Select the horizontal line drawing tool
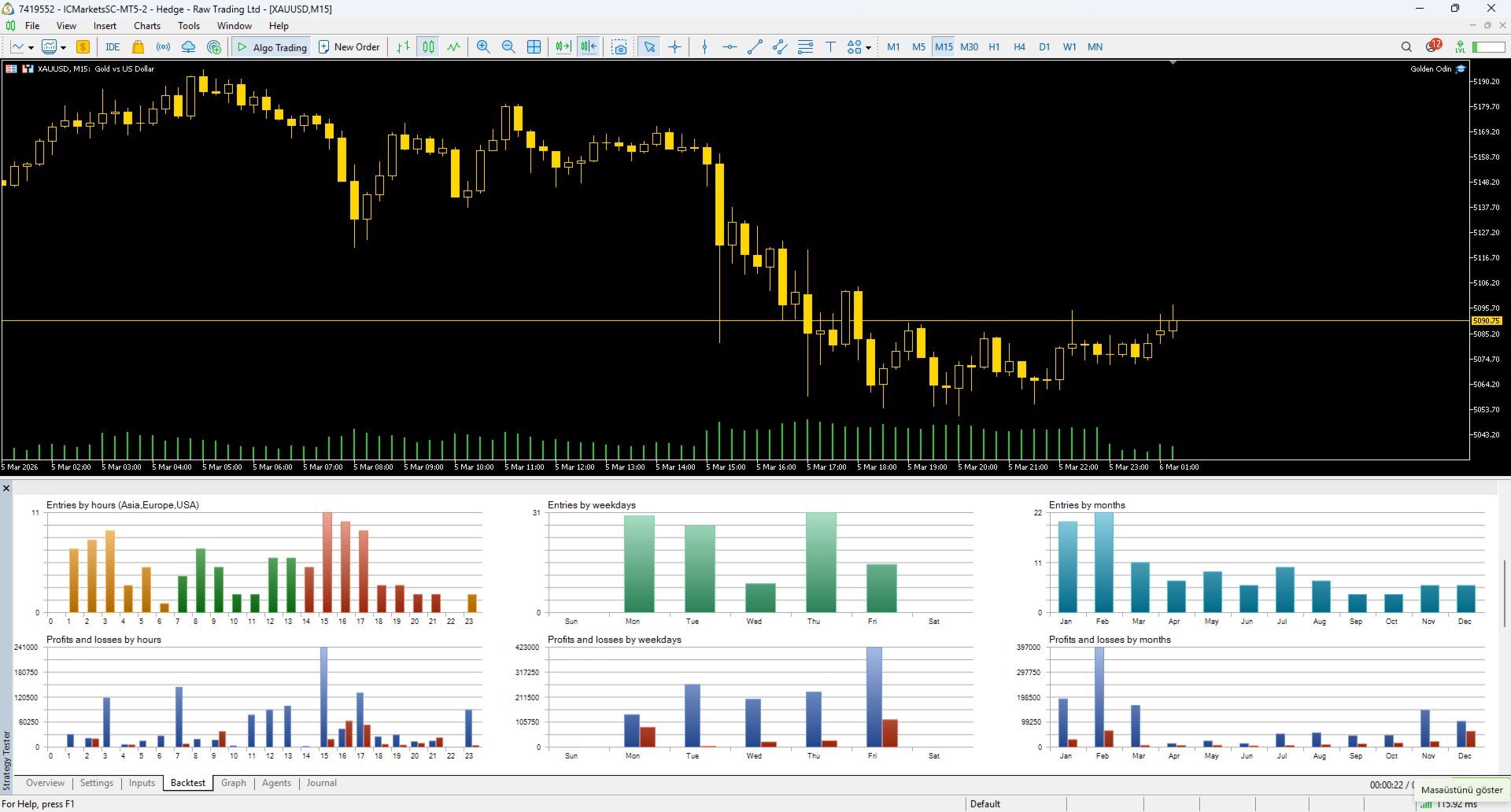1511x812 pixels. pos(730,46)
